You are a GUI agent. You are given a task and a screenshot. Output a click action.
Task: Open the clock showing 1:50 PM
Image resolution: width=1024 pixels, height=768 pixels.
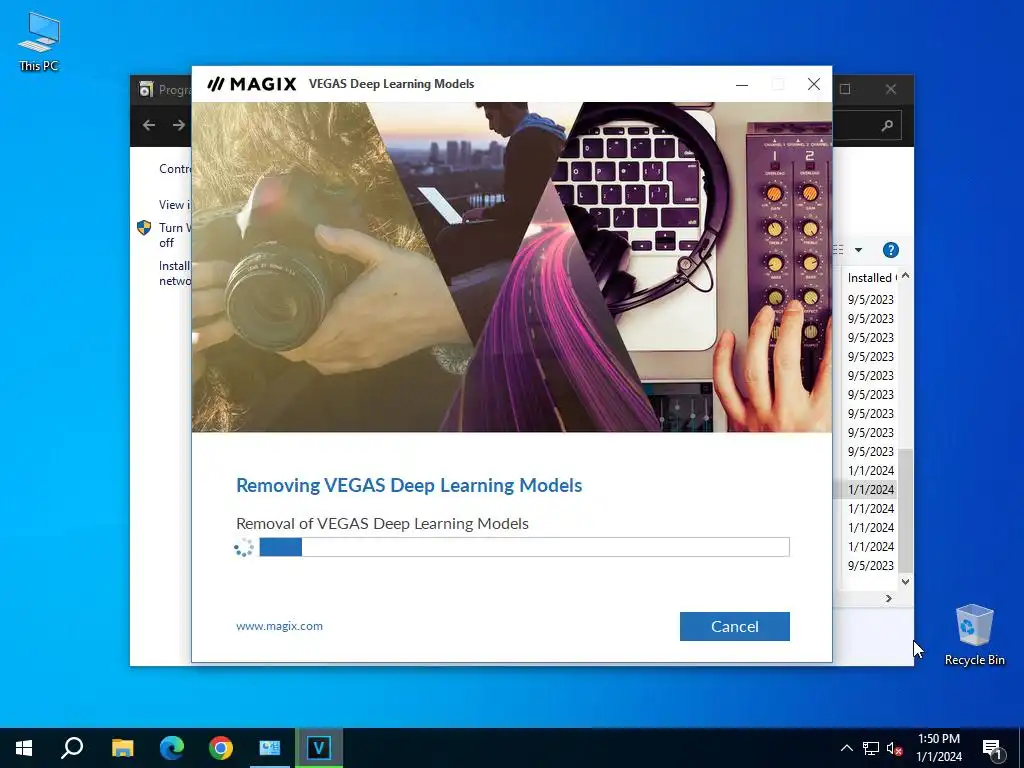point(938,748)
